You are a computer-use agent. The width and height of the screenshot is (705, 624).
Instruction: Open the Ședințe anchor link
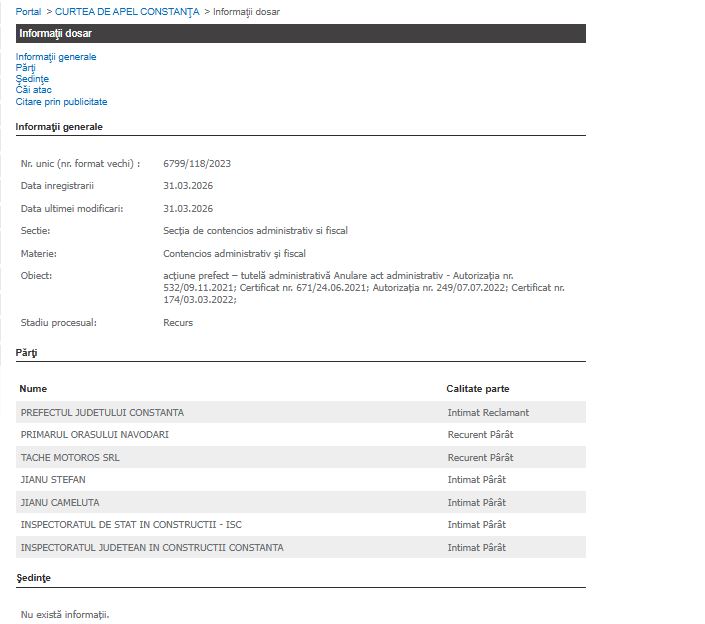32,79
